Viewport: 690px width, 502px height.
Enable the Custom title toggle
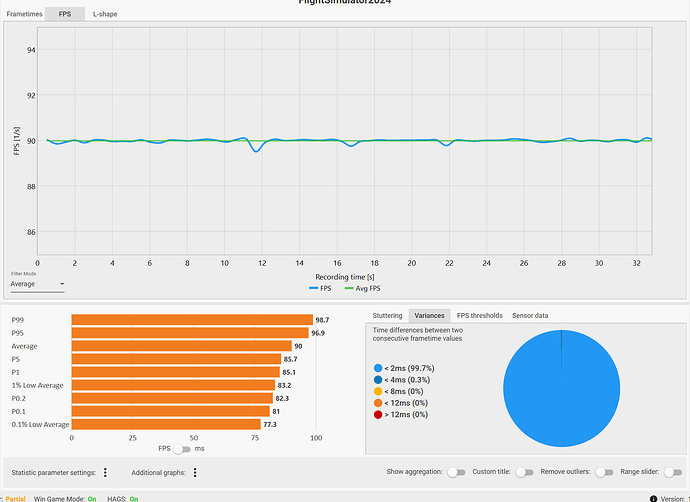point(524,472)
